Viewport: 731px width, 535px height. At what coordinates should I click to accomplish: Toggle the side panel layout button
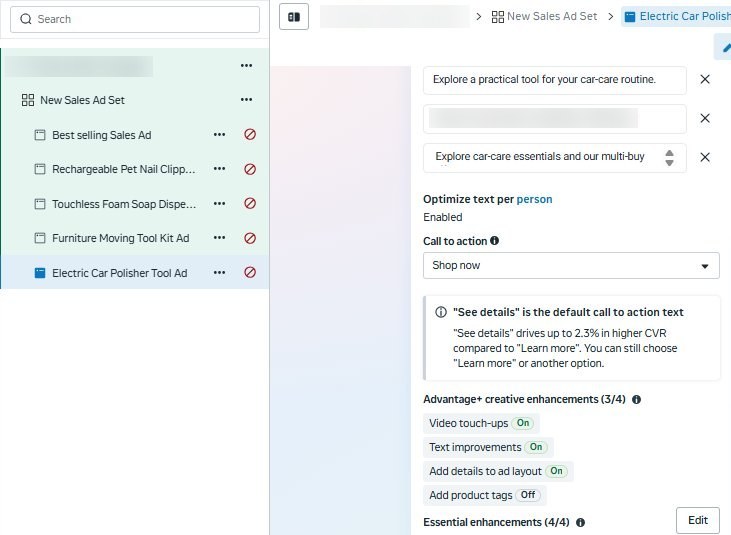tap(294, 17)
